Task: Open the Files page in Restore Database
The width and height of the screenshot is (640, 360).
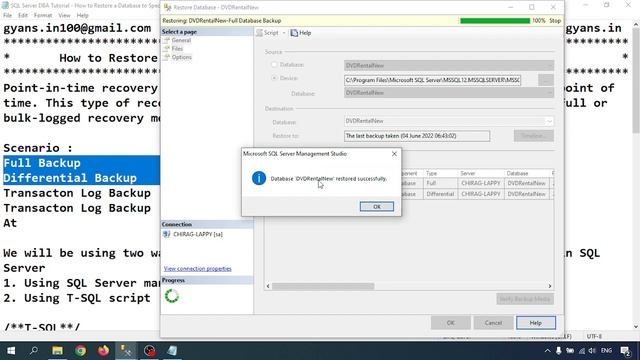Action: [x=177, y=49]
